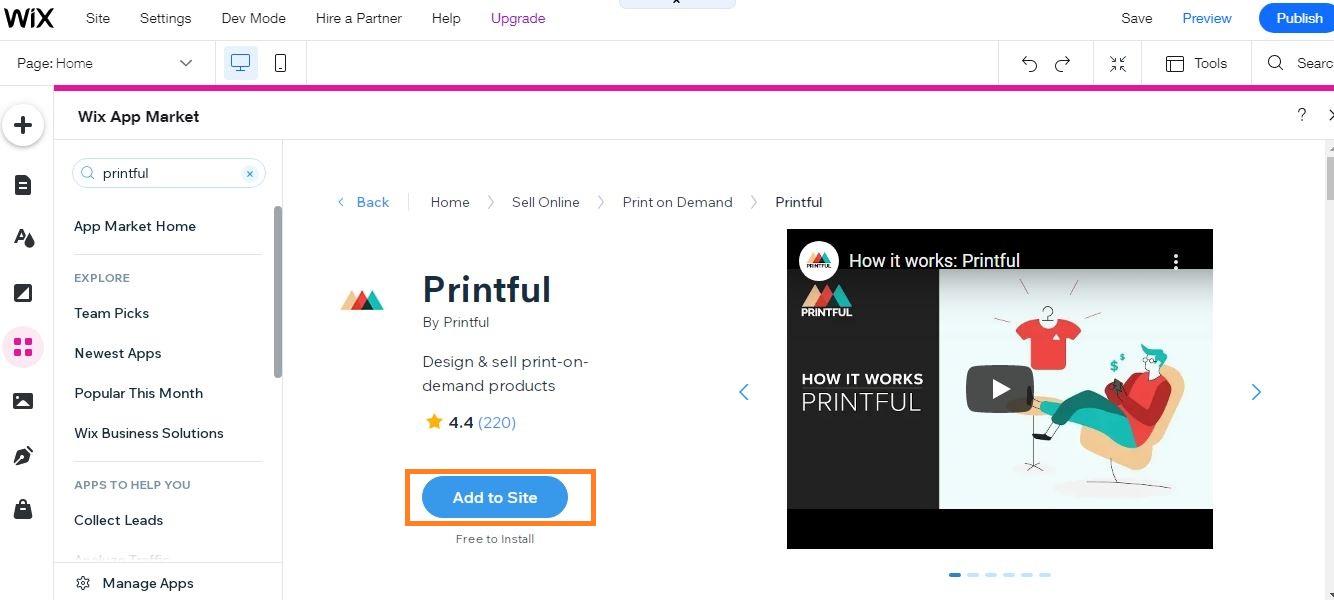Open the Site Design sidebar icon
The width and height of the screenshot is (1334, 600).
(23, 238)
